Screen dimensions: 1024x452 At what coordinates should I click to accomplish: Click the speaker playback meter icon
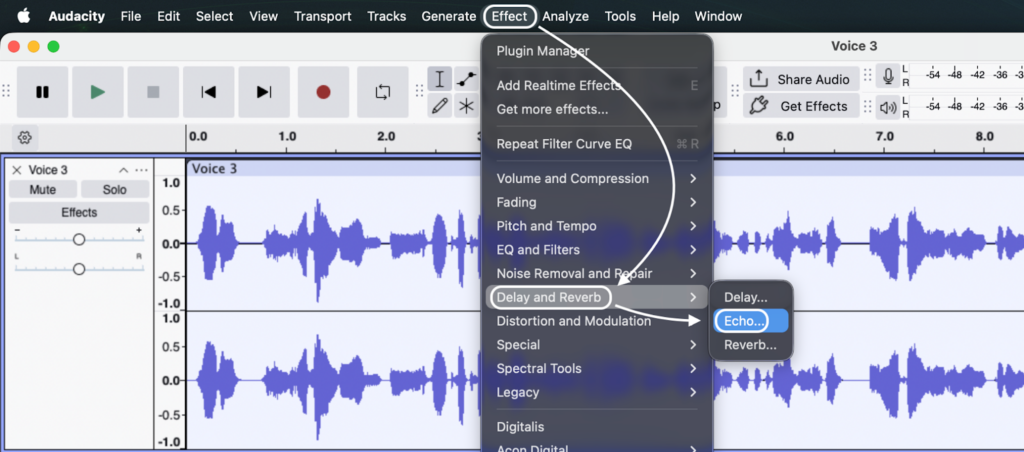tap(888, 106)
